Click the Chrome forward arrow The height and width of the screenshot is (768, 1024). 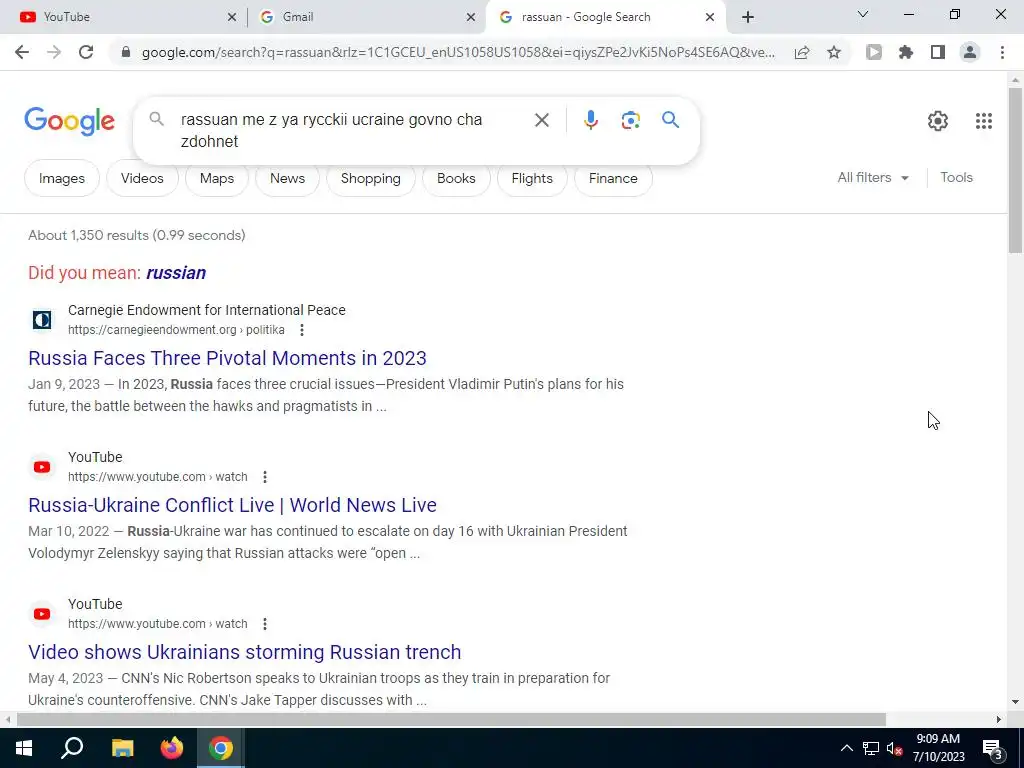tap(54, 52)
